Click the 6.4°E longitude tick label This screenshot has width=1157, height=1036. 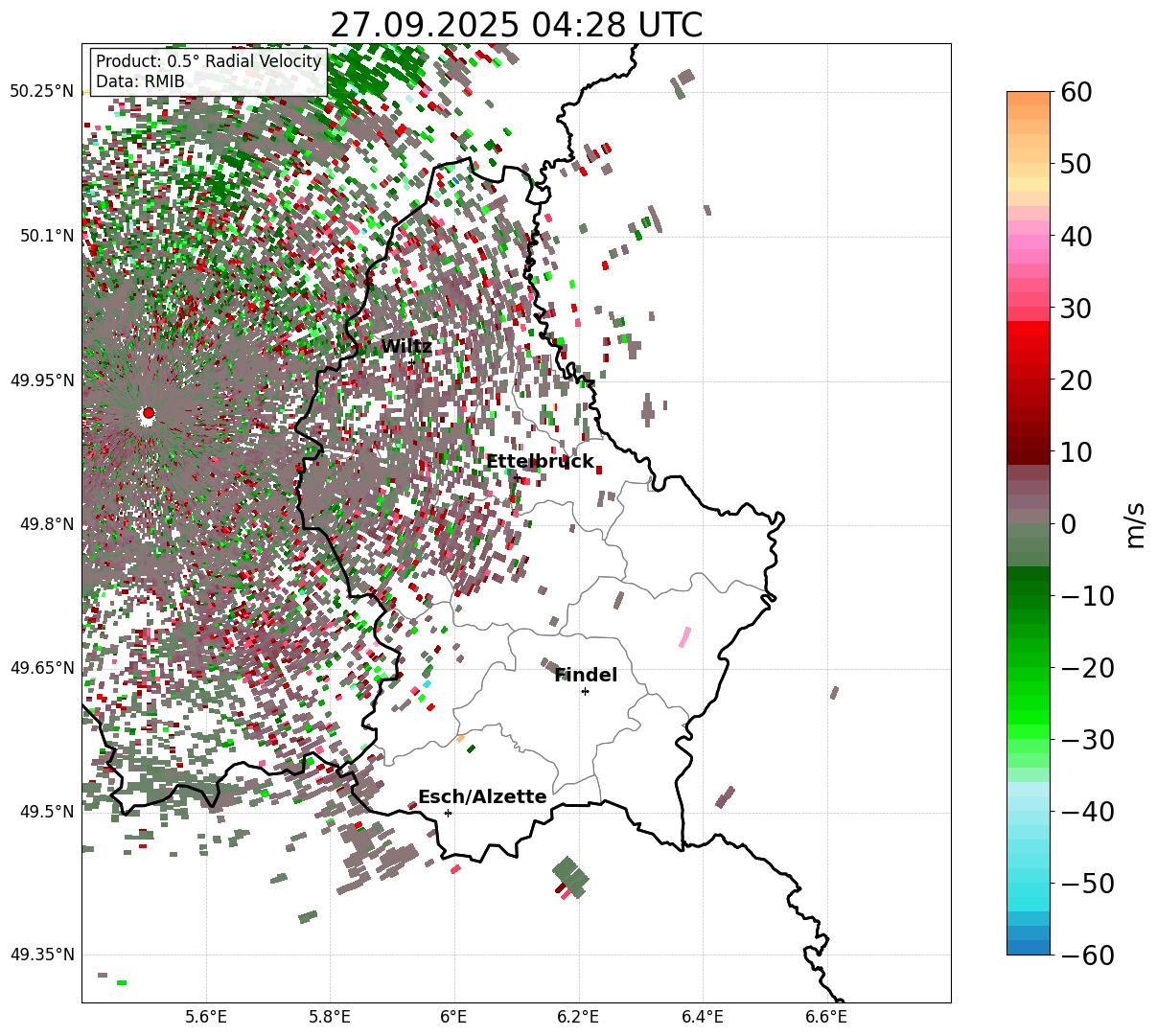click(x=703, y=1017)
